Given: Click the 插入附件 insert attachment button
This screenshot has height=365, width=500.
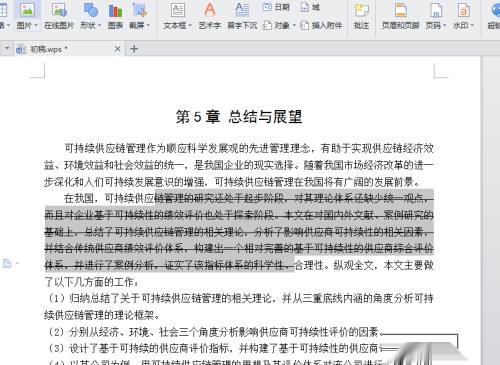Looking at the screenshot, I should [321, 25].
